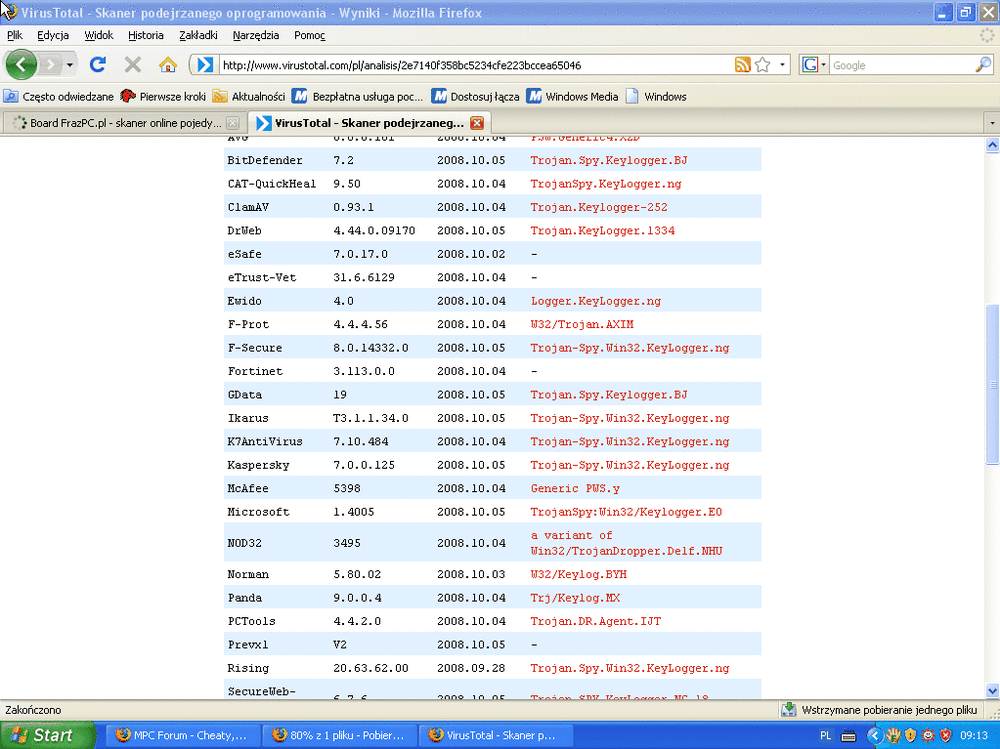
Task: Open the Edycja menu
Action: [x=53, y=35]
